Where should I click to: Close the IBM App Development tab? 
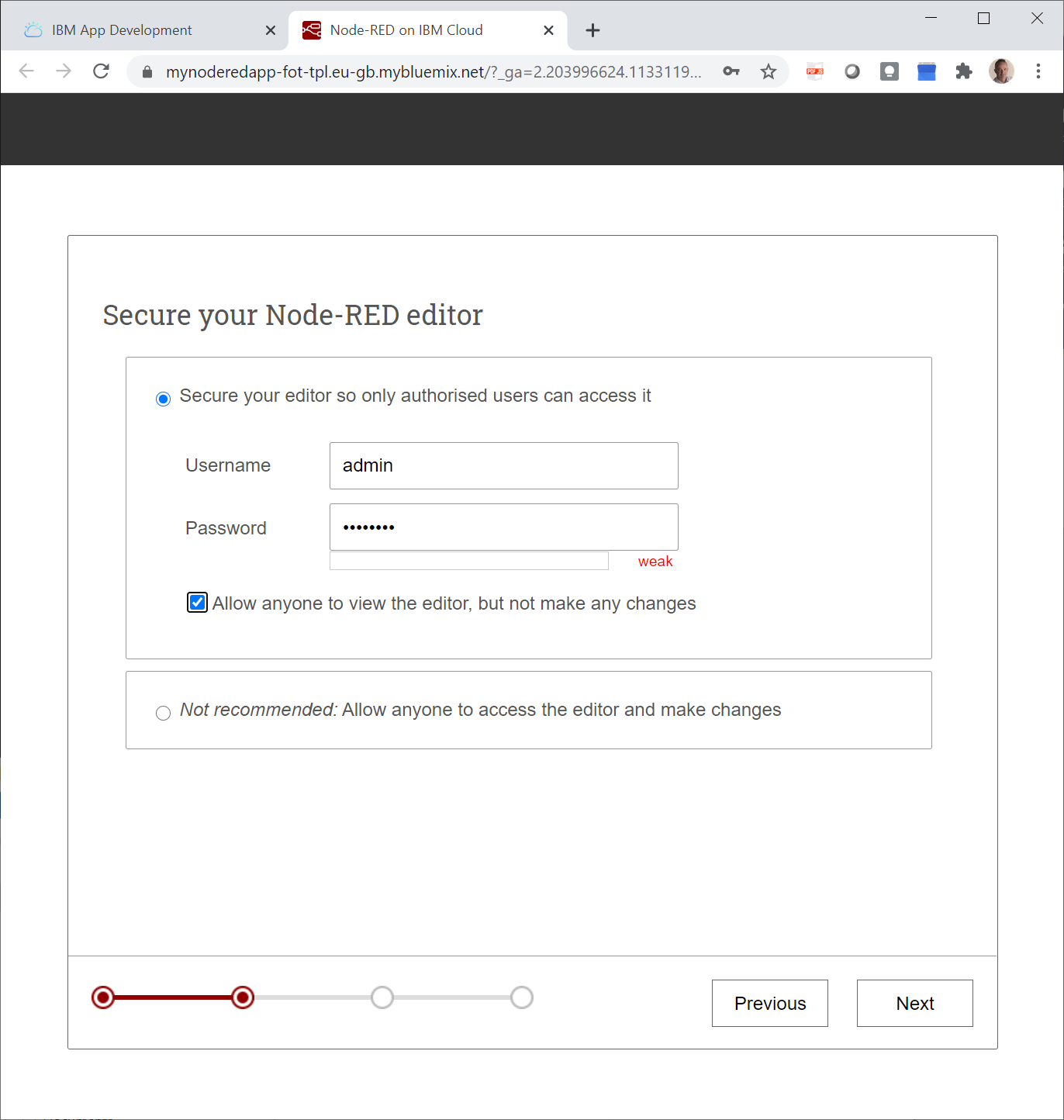pos(271,30)
